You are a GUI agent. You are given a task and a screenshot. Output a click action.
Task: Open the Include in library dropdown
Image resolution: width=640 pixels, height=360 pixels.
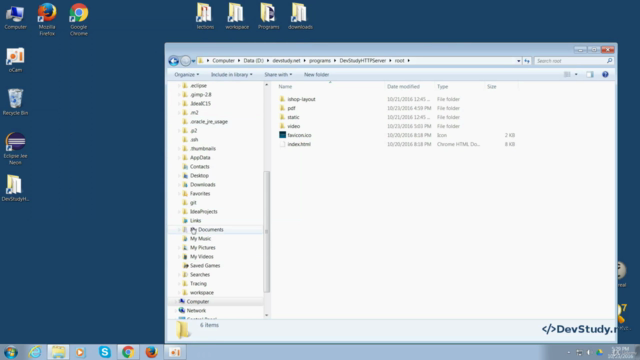(231, 75)
